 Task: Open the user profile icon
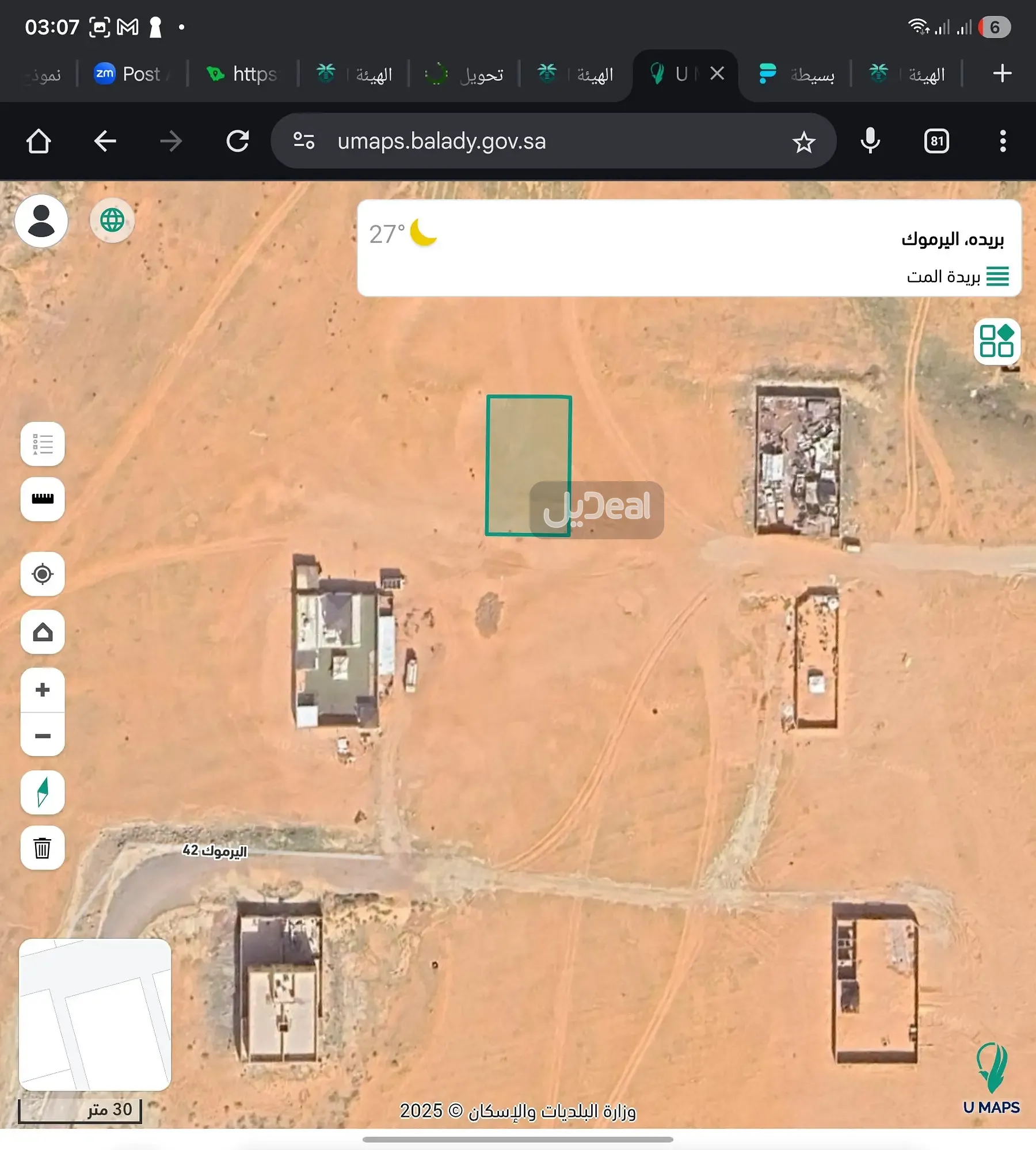pos(41,221)
